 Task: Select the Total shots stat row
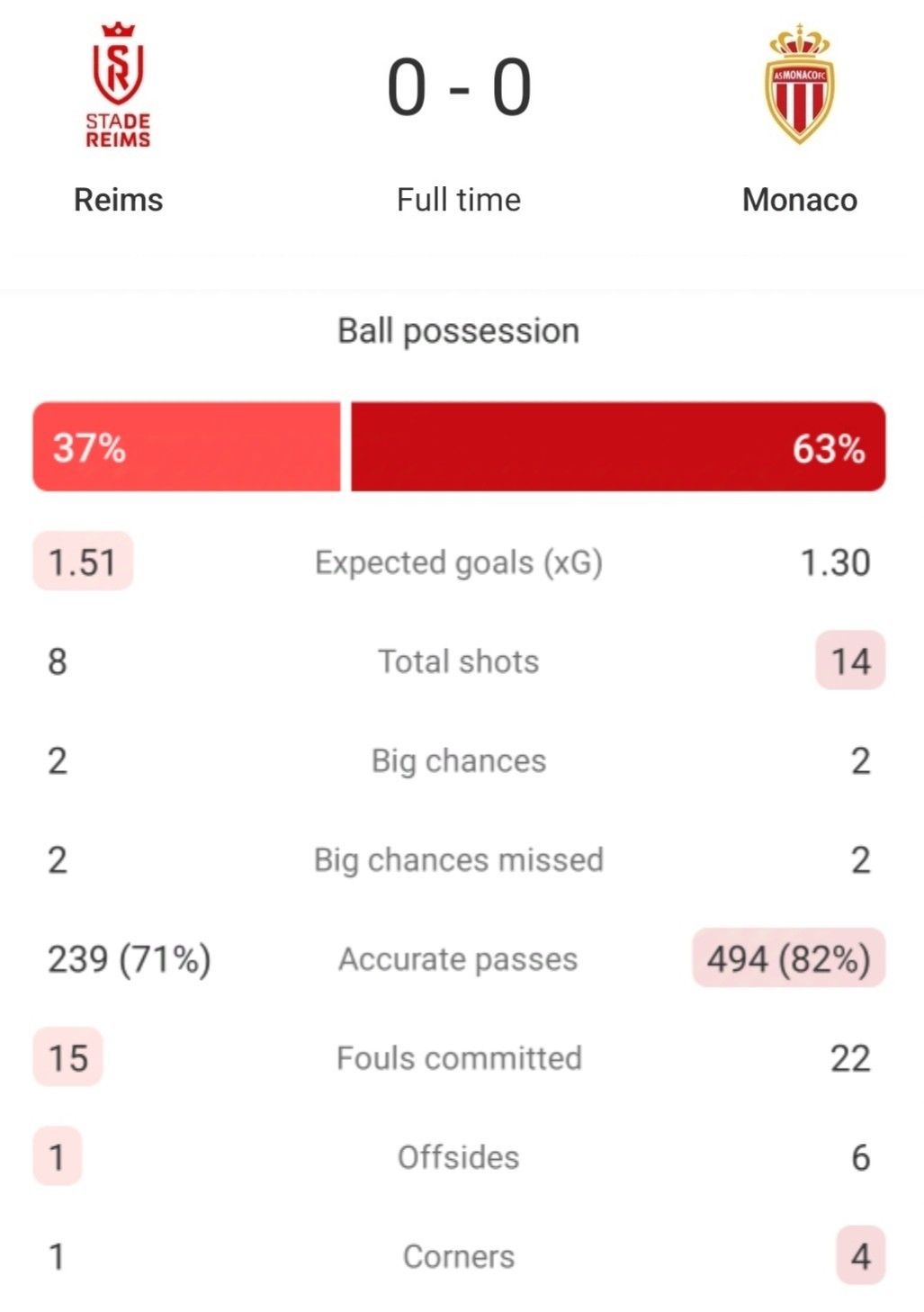[459, 661]
